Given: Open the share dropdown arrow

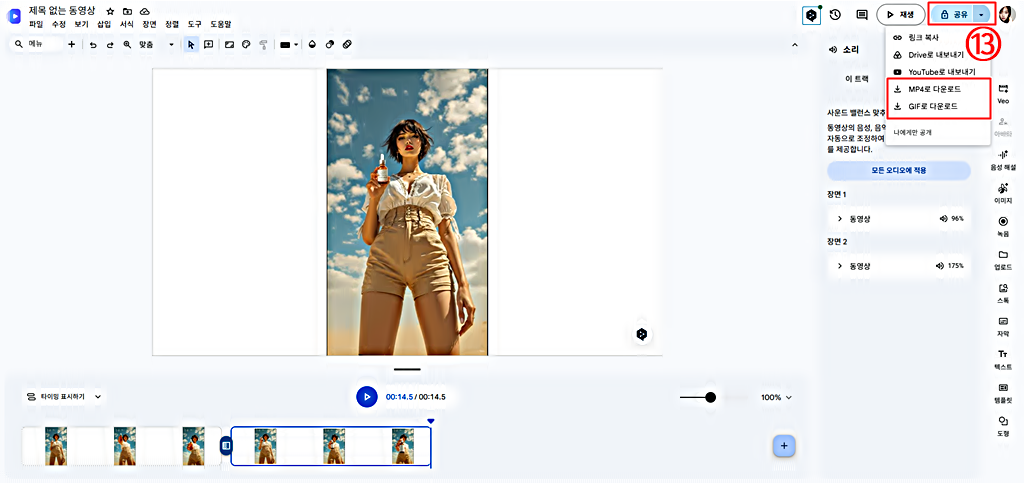Looking at the screenshot, I should click(x=982, y=14).
